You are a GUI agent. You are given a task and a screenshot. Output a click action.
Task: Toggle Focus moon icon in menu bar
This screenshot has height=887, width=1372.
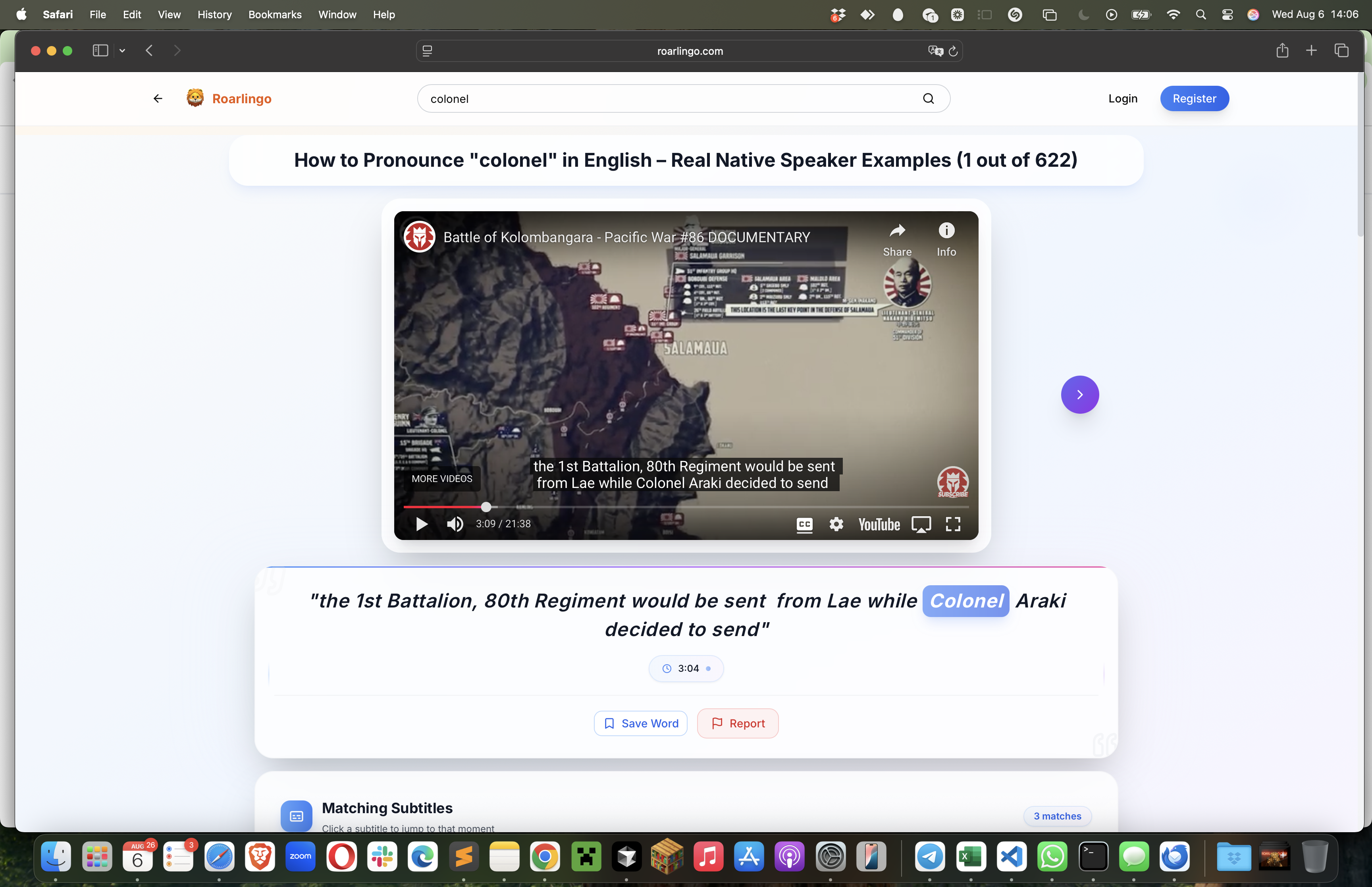pyautogui.click(x=1083, y=14)
